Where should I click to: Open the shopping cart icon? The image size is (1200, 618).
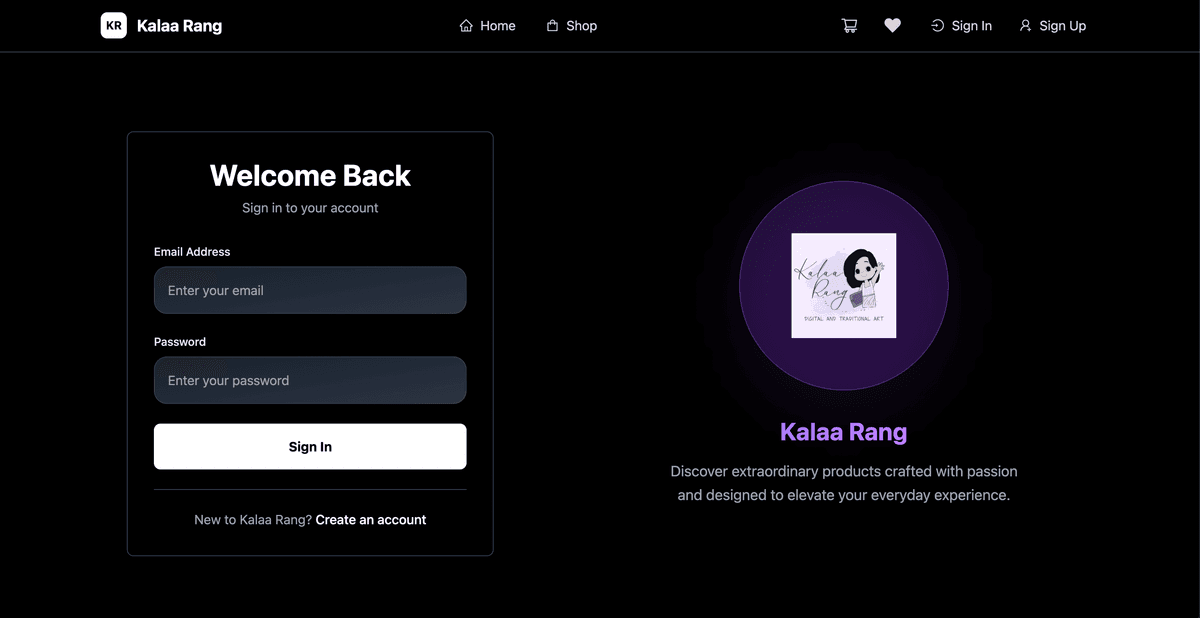(x=849, y=26)
